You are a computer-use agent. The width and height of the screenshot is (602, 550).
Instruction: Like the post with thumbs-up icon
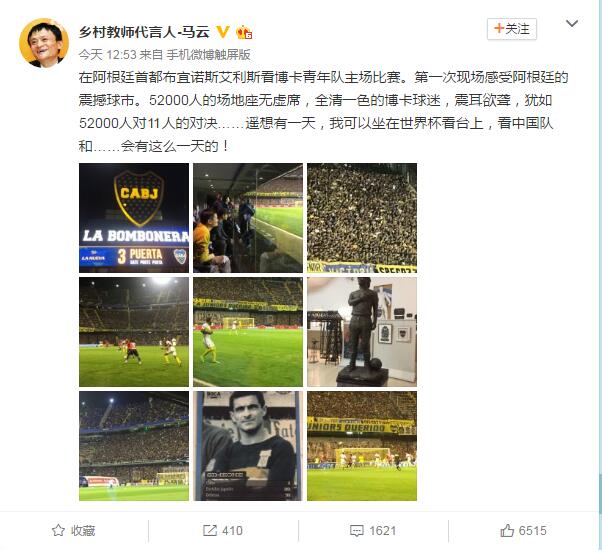click(x=507, y=530)
